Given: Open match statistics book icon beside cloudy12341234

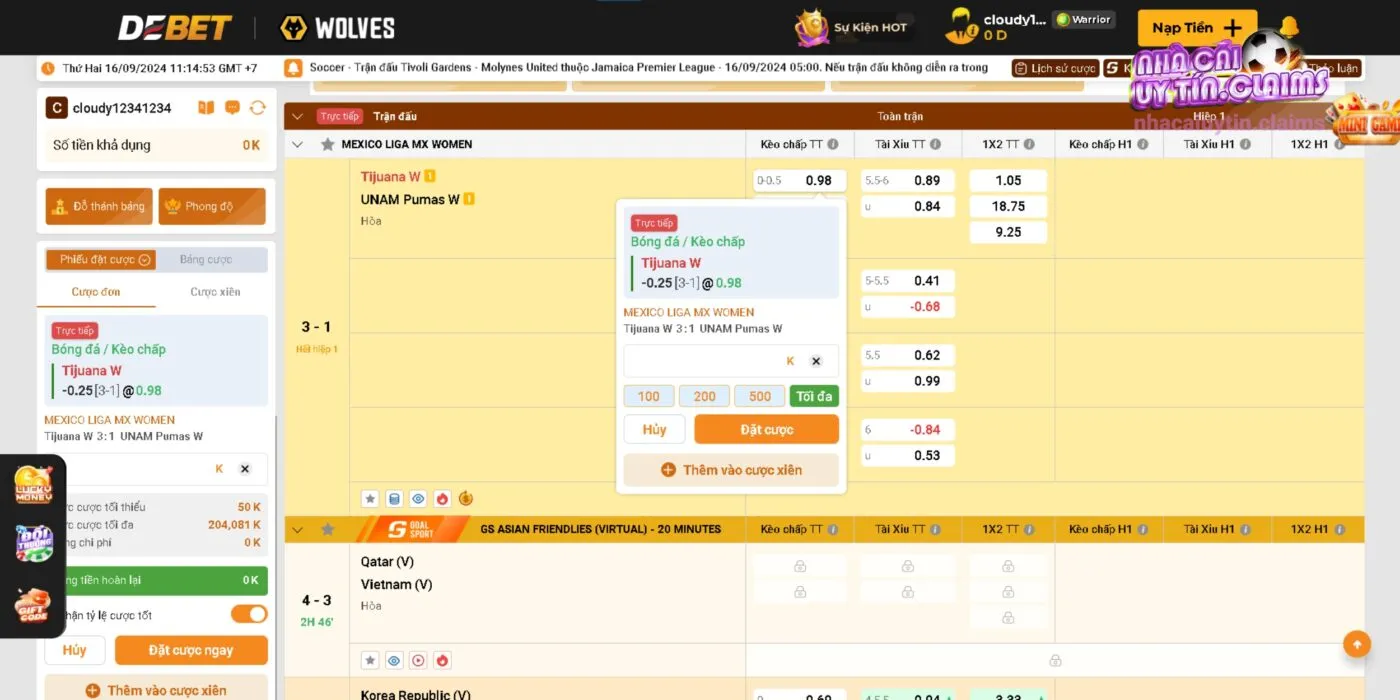Looking at the screenshot, I should pyautogui.click(x=206, y=106).
